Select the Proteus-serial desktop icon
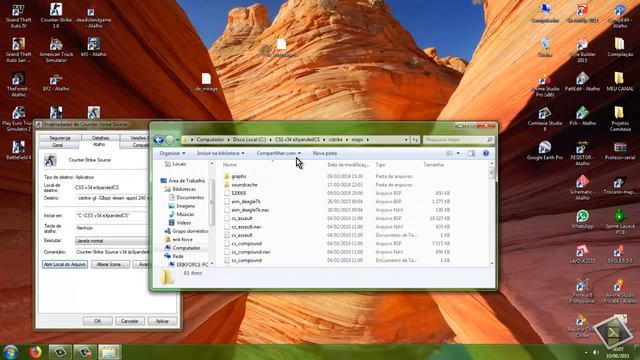 (620, 150)
